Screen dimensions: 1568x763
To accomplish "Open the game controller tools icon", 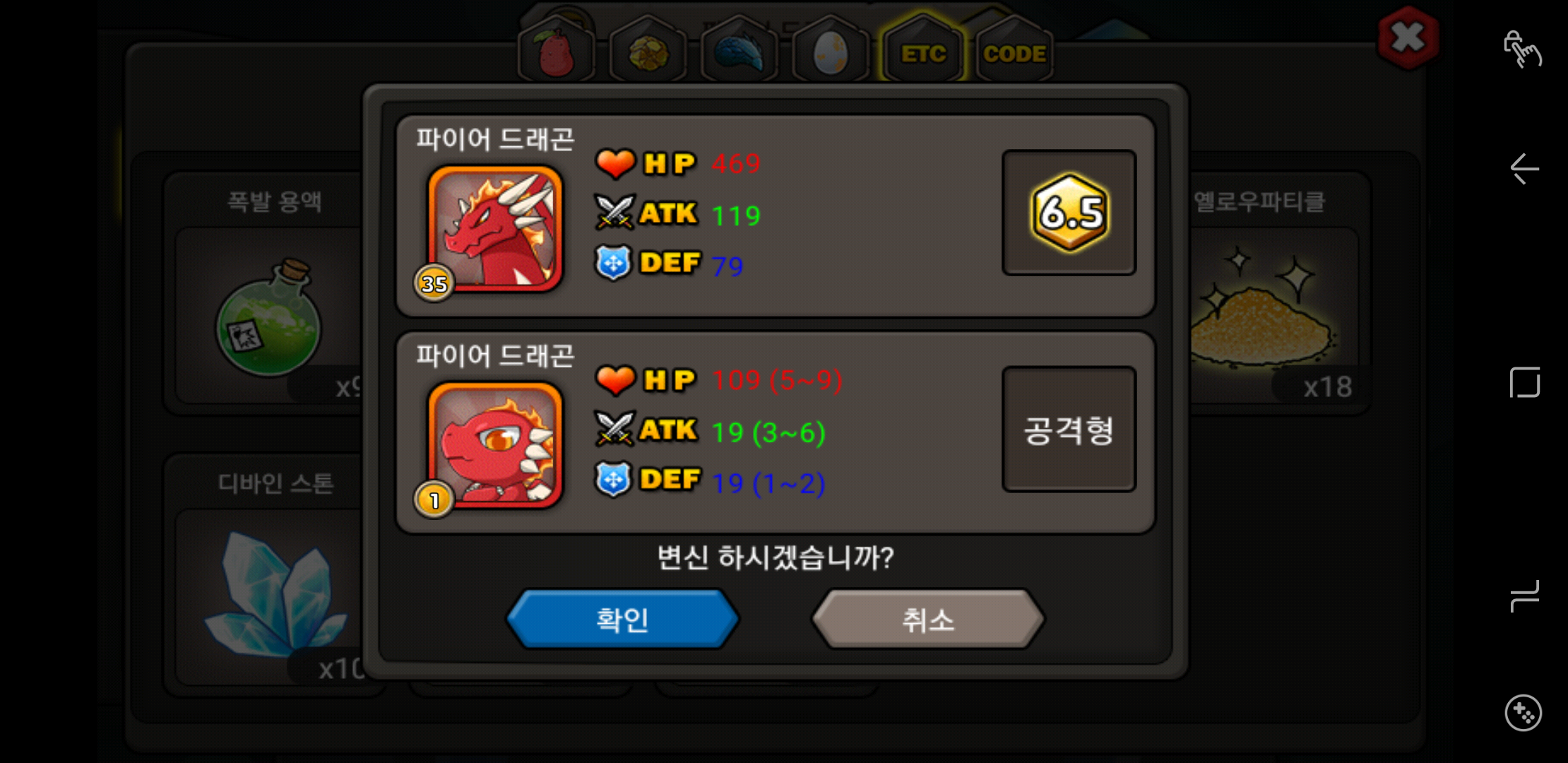I will click(1524, 713).
